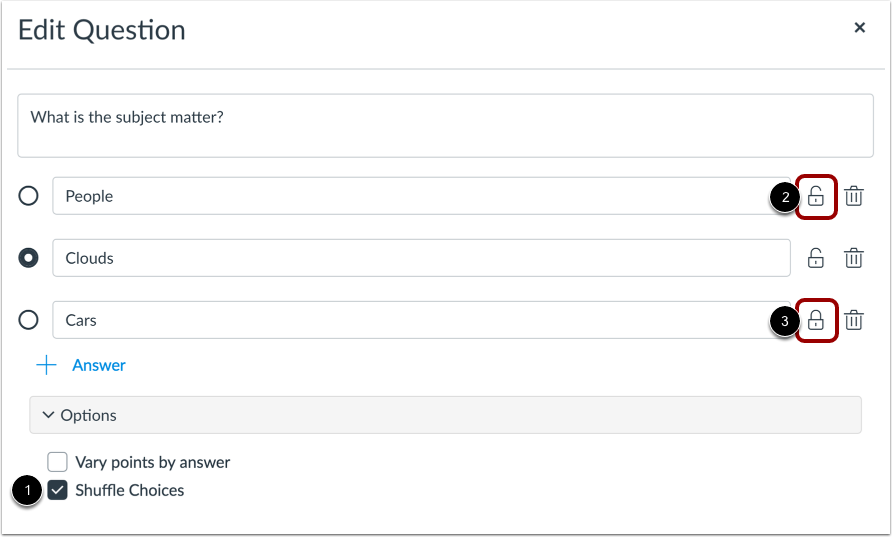Viewport: 892px width, 537px height.
Task: Click the plus icon to add answer
Action: [x=47, y=365]
